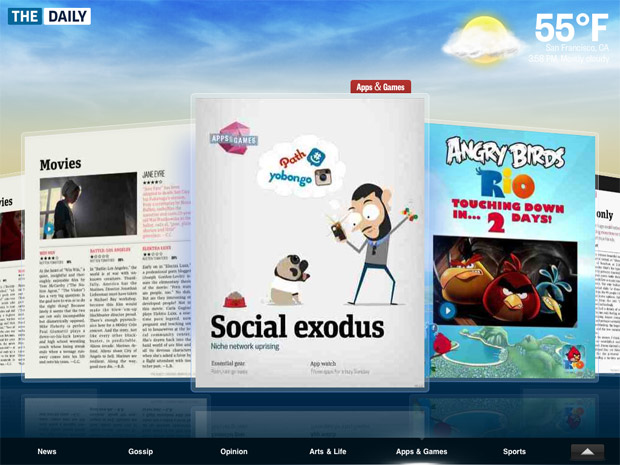
Task: Tap the Niche network uprising subtitle
Action: click(245, 346)
